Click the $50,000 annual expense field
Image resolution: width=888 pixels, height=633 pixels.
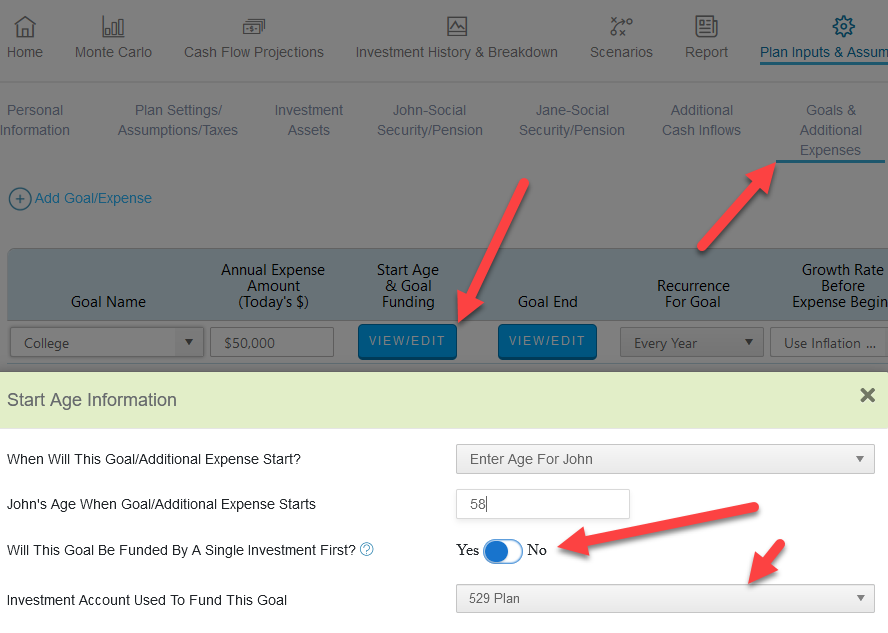coord(272,343)
